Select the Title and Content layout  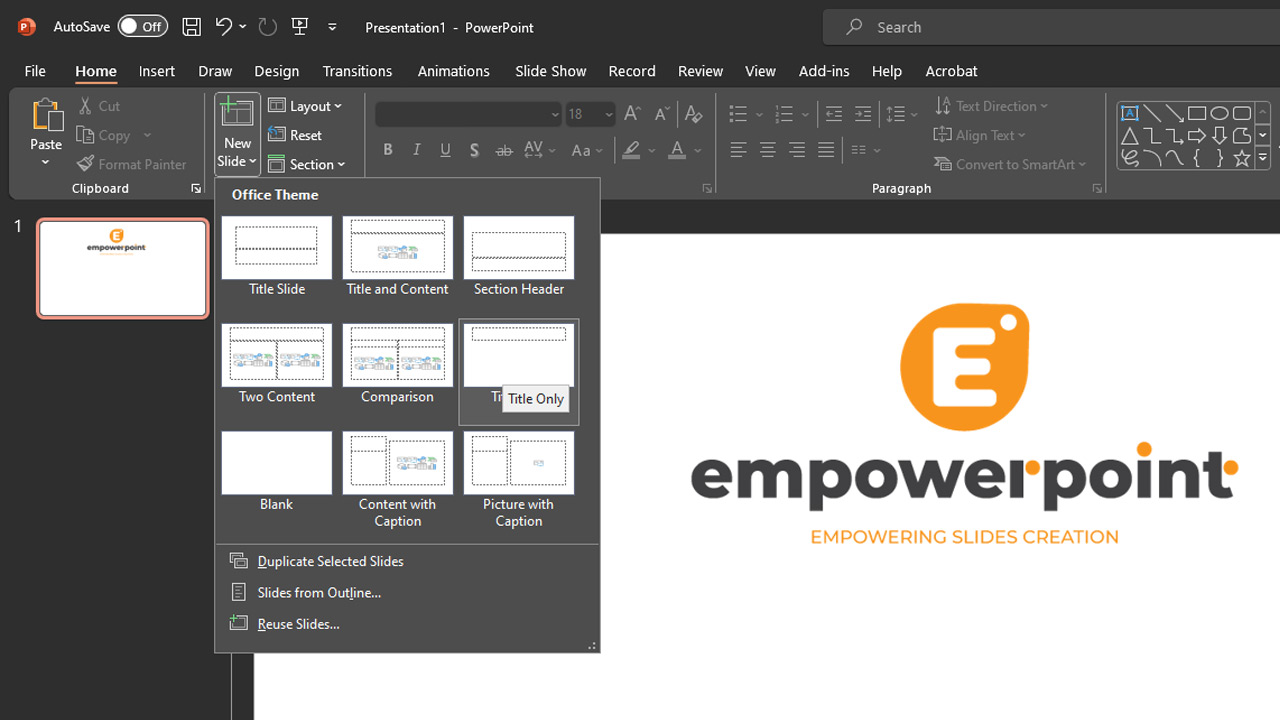(x=397, y=257)
